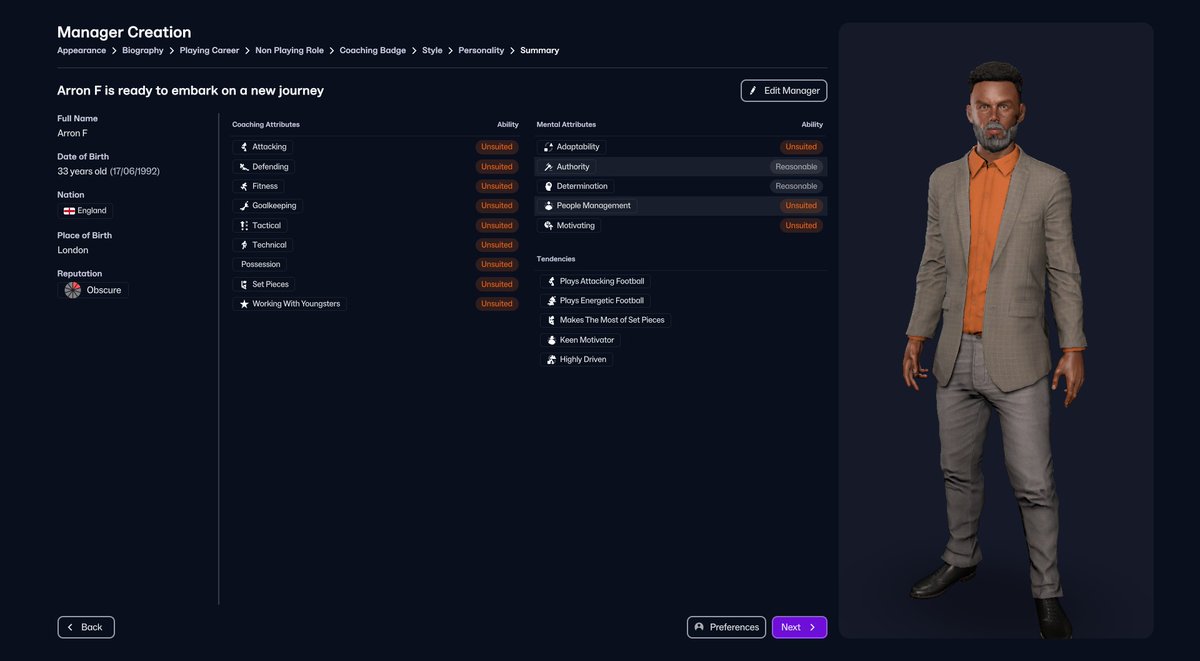The image size is (1200, 661).
Task: Click the Makes The Most of Set Pieces icon
Action: click(x=551, y=320)
